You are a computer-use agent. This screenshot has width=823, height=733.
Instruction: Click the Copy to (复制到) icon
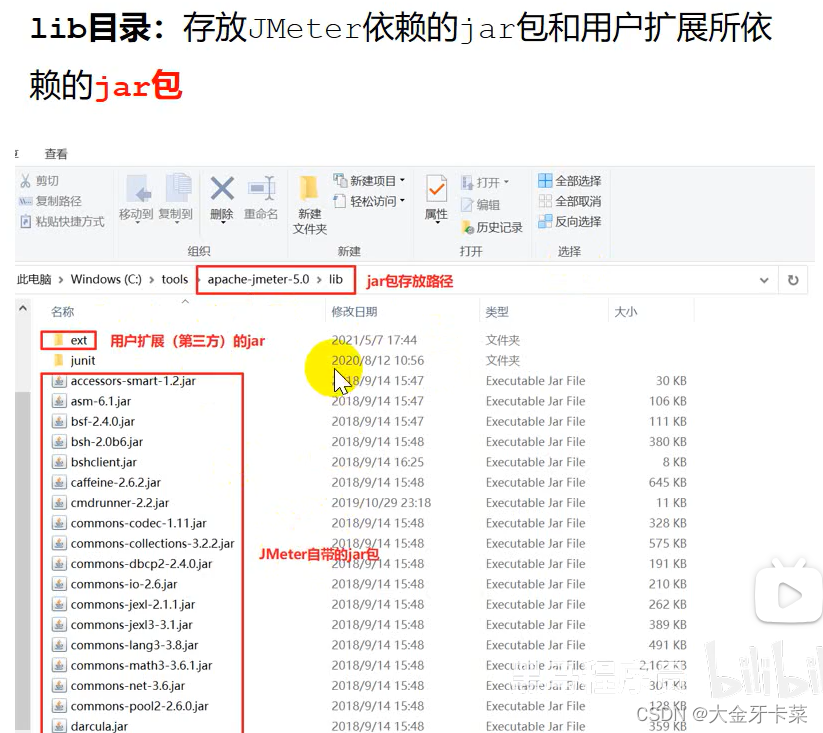(178, 188)
